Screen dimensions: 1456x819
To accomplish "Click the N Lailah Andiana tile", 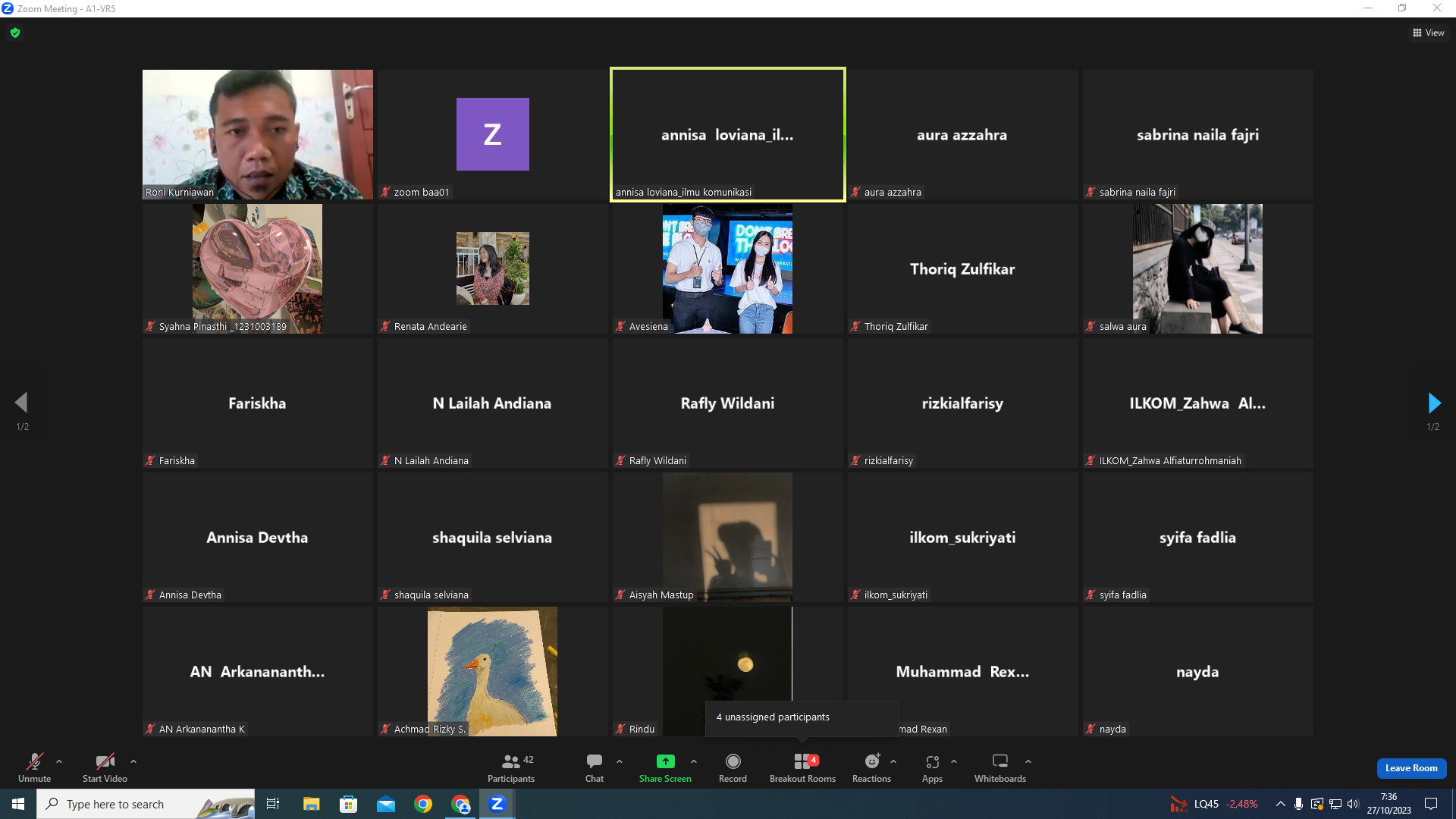I will 493,403.
